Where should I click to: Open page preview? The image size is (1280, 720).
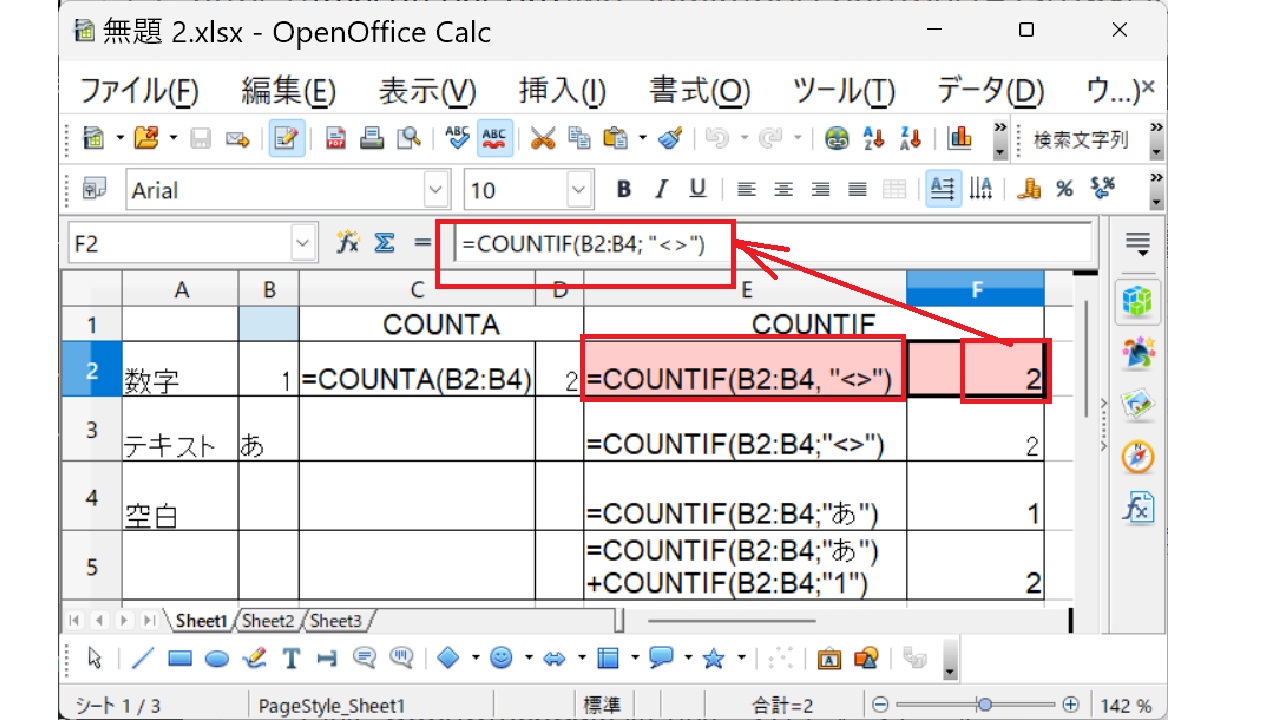[408, 138]
